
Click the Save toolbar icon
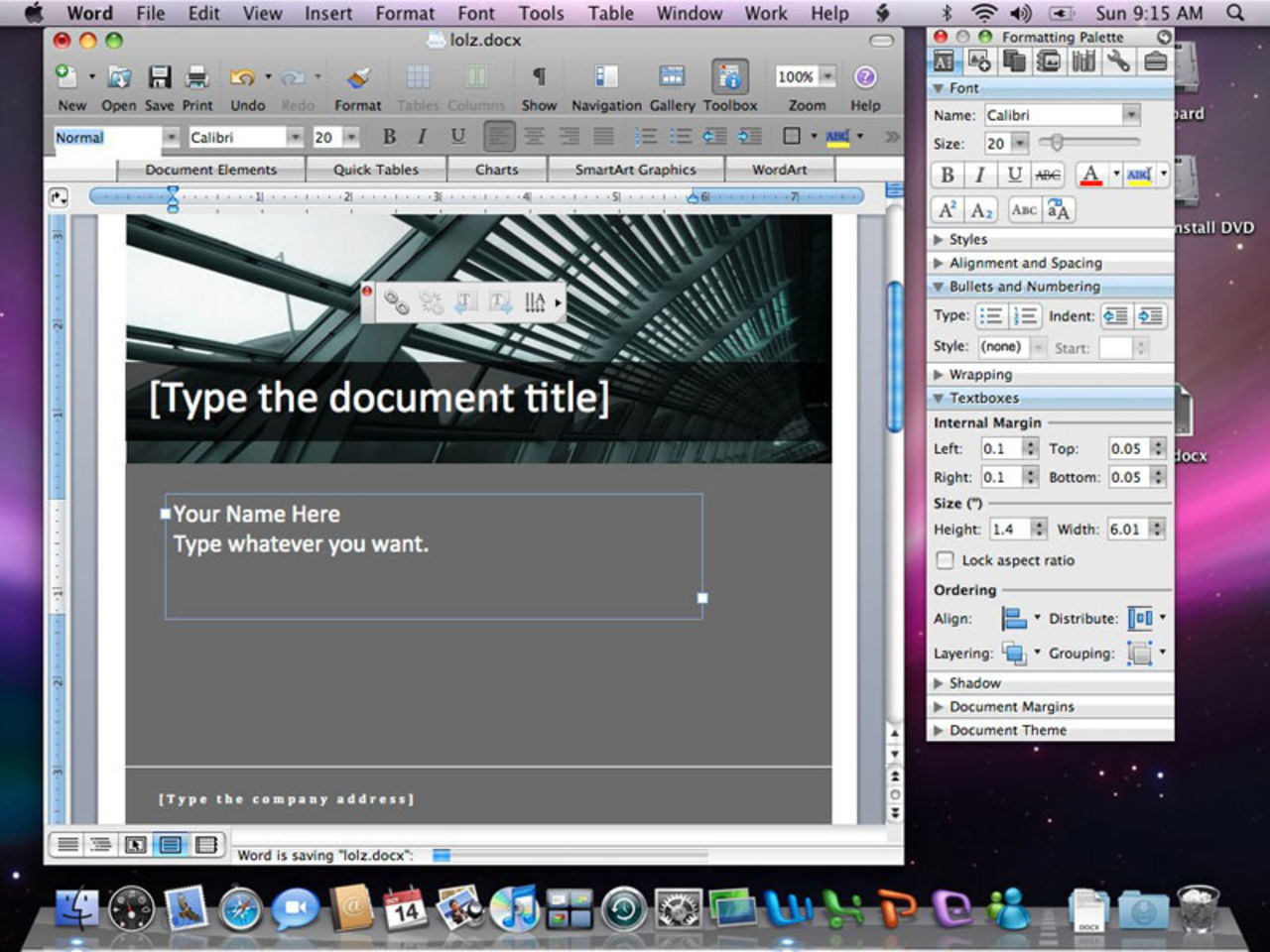(x=159, y=78)
